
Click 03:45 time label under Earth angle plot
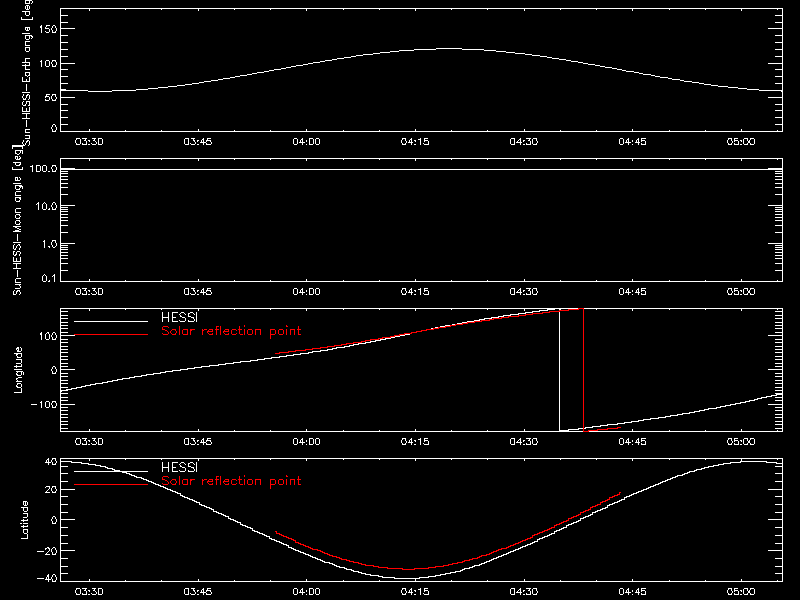pyautogui.click(x=198, y=142)
